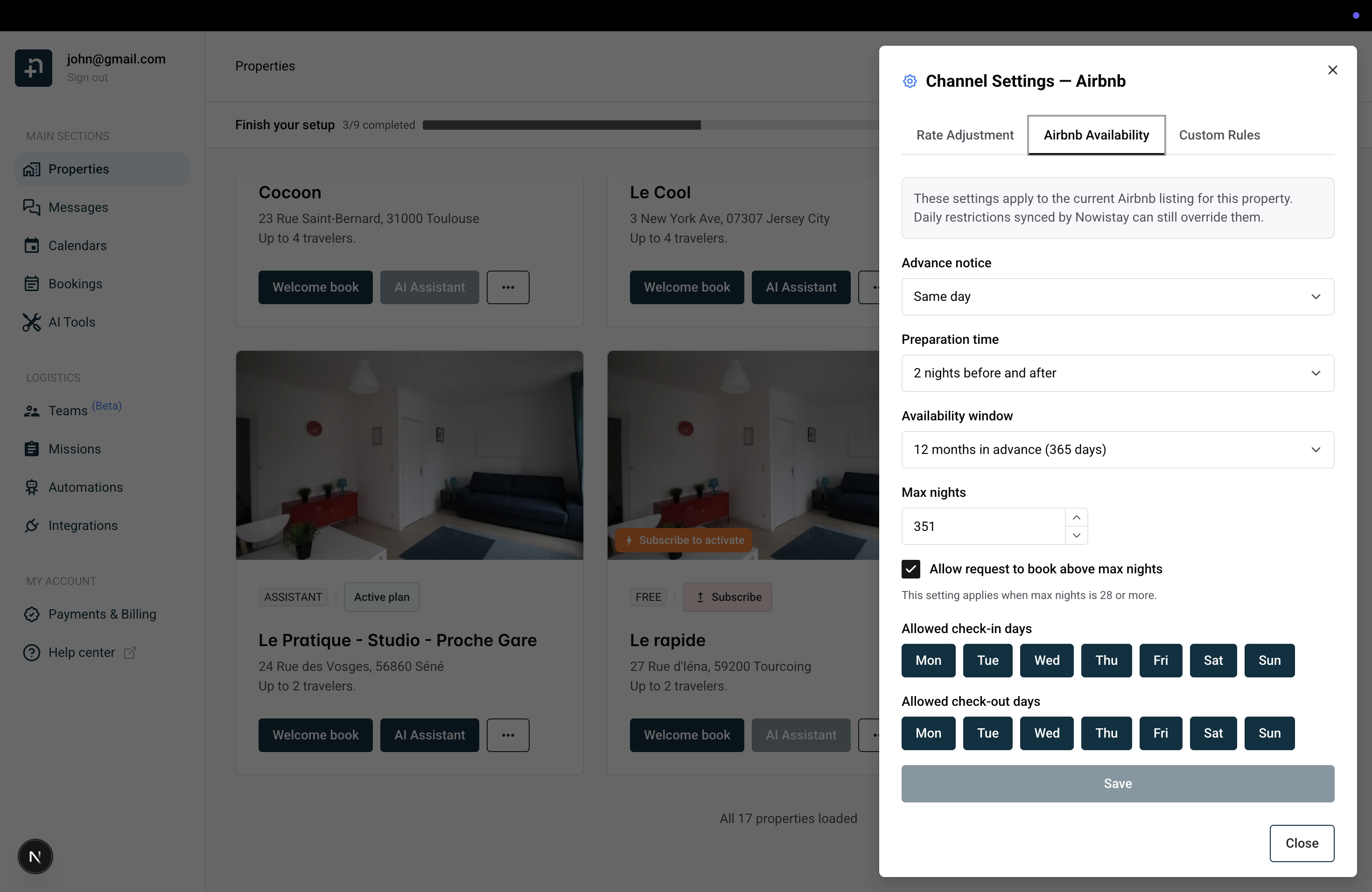
Task: Click the AI Tools scissors icon
Action: (32, 322)
